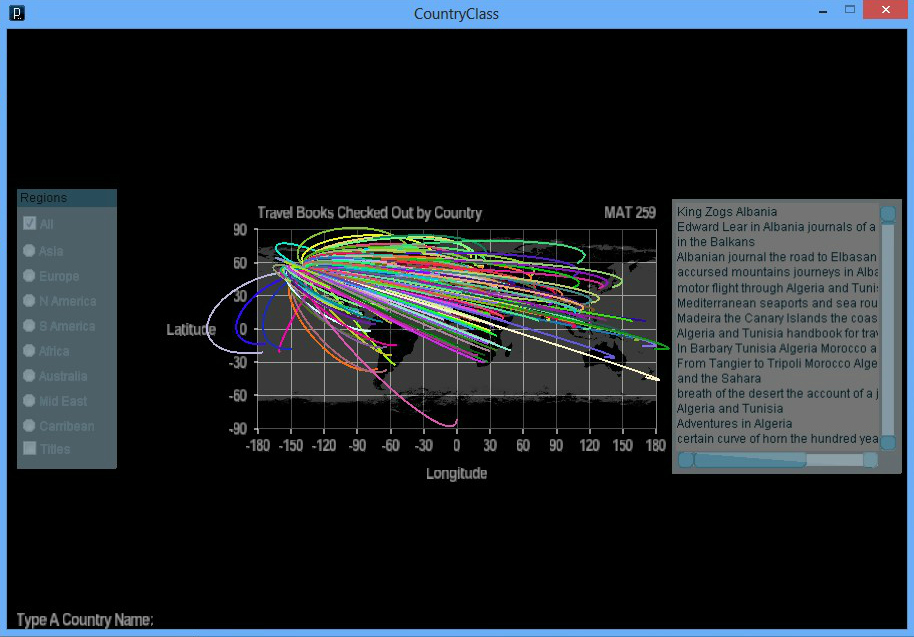
Task: Click the vertical scrollbar up button
Action: pos(887,213)
